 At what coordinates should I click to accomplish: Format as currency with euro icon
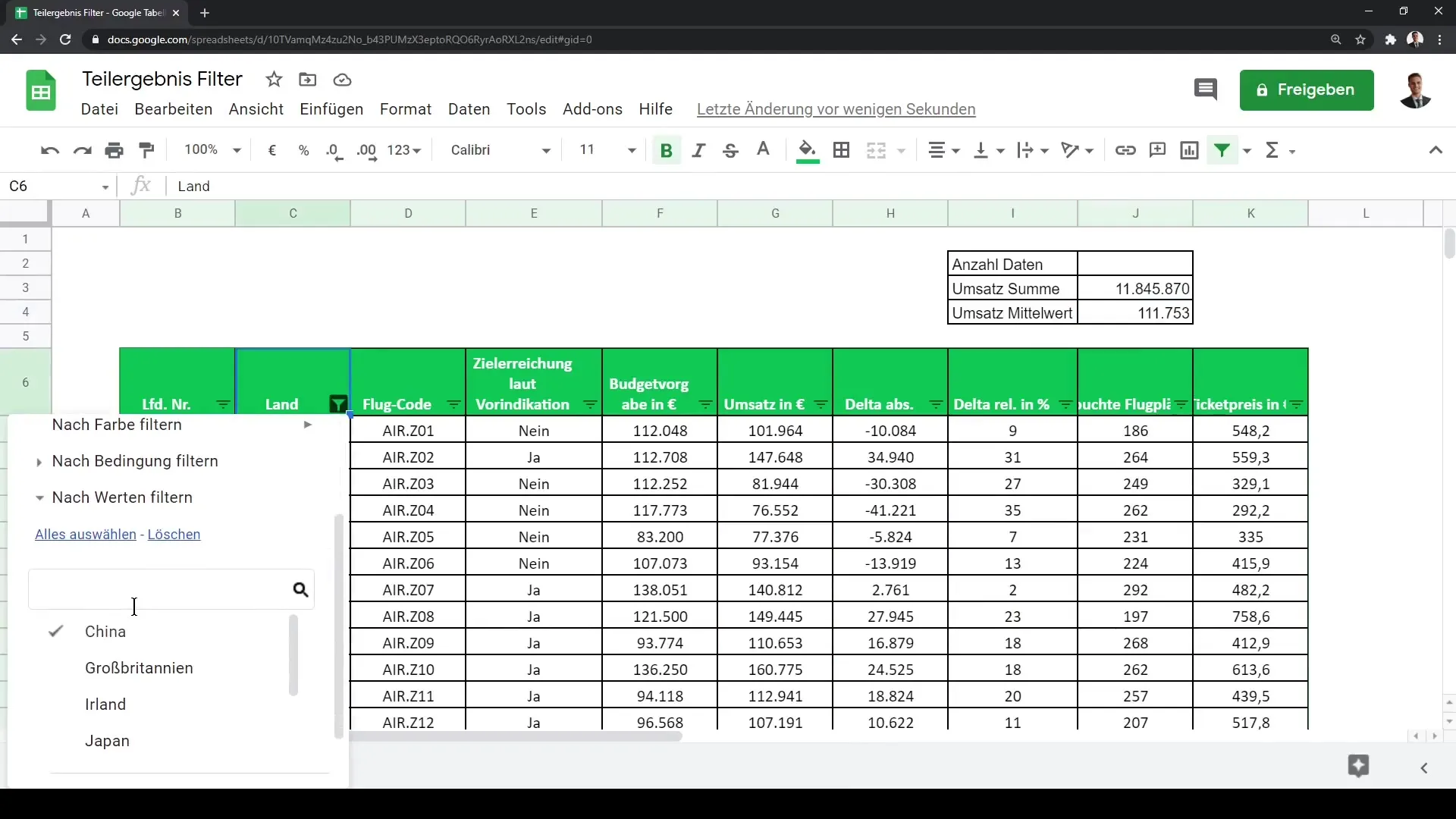click(272, 150)
